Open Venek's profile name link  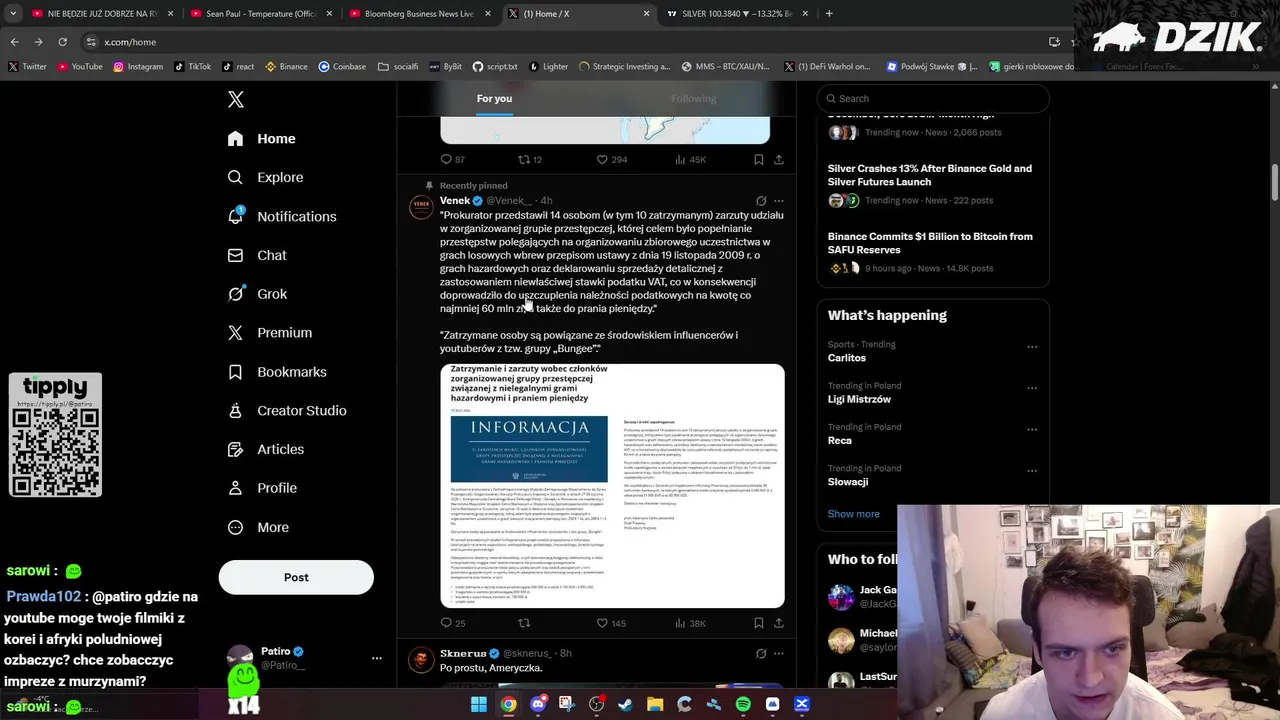455,201
